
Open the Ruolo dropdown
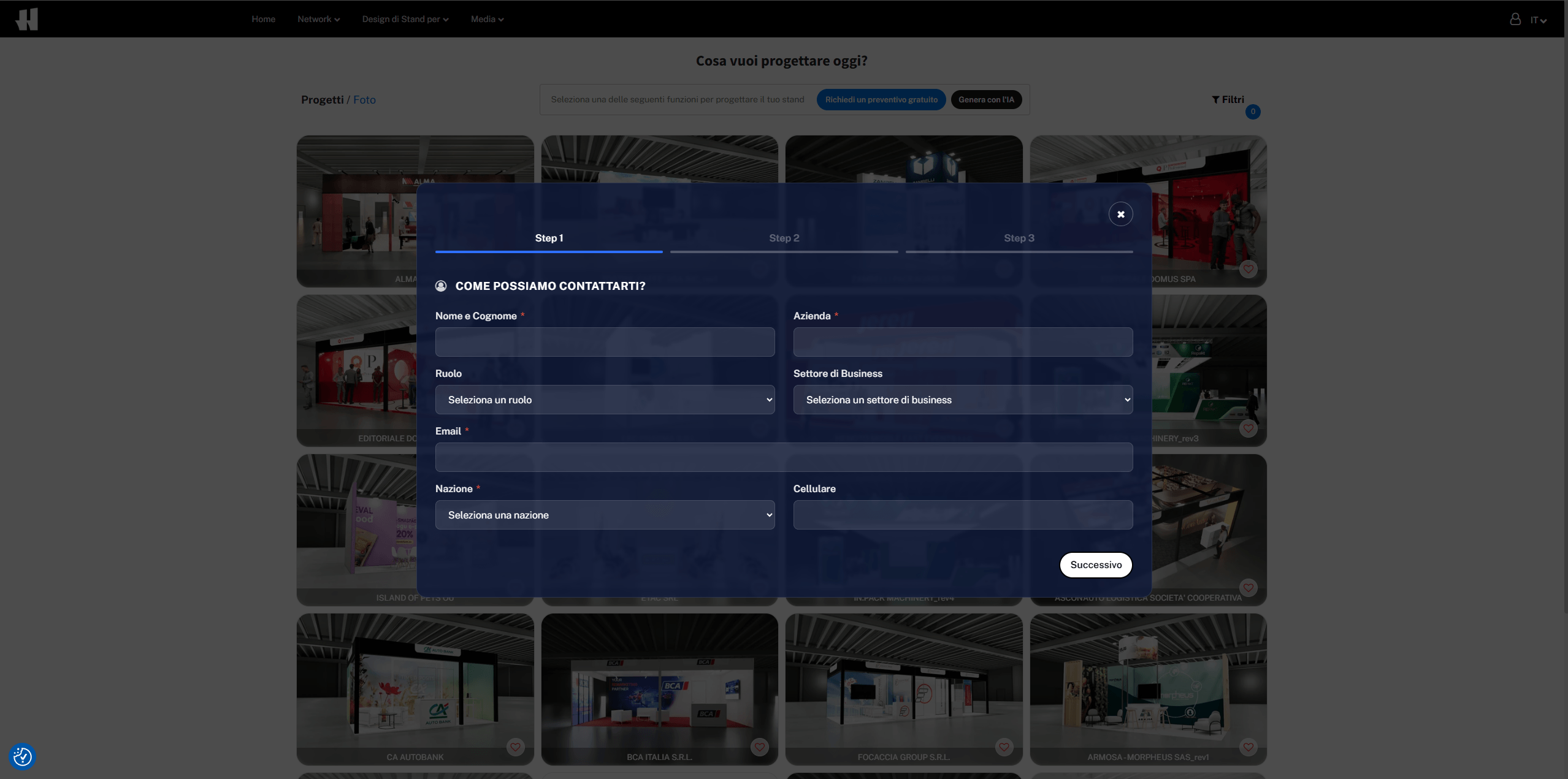pyautogui.click(x=605, y=400)
